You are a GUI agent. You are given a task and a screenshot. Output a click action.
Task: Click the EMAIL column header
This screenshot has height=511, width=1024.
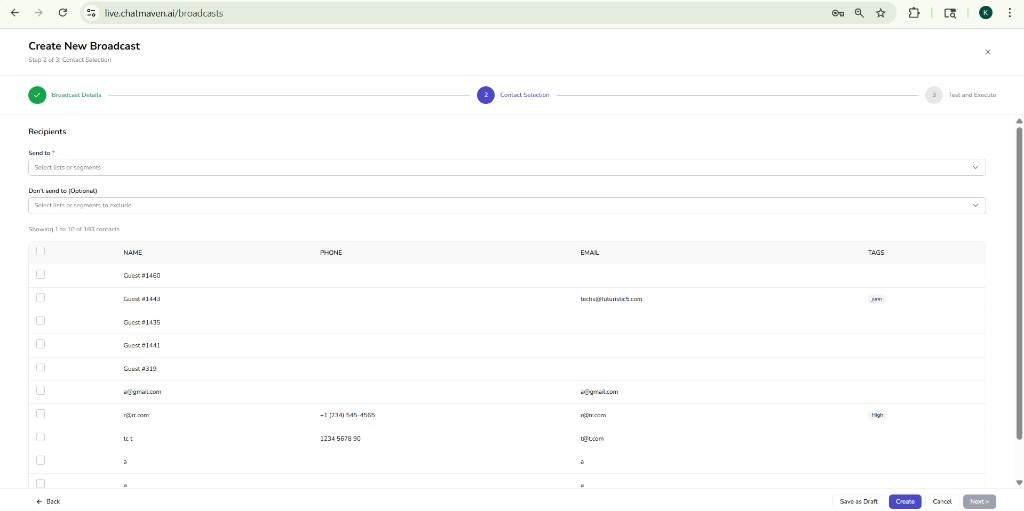click(590, 252)
